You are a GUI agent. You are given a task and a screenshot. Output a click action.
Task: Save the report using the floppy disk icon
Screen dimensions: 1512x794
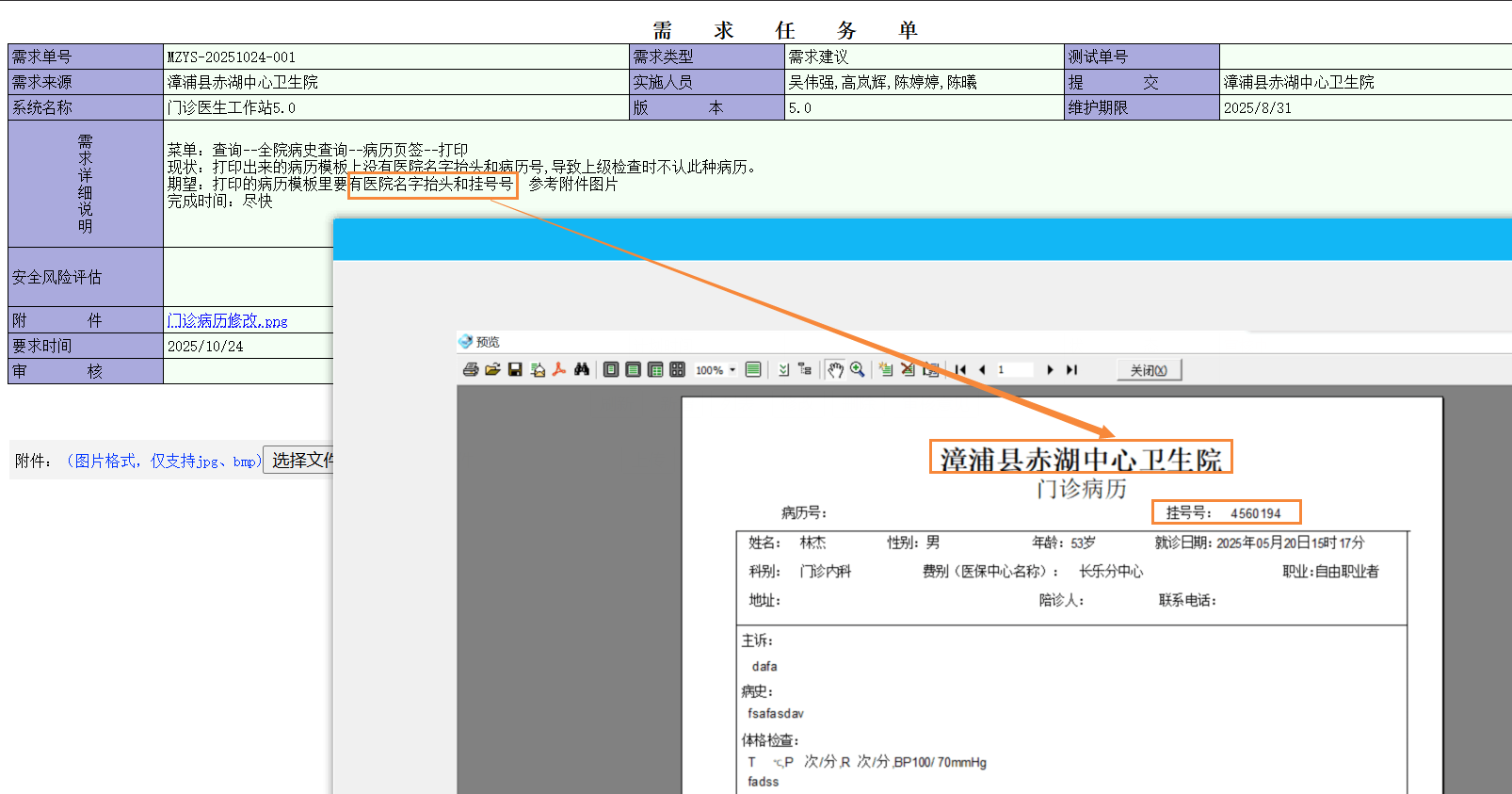tap(515, 370)
